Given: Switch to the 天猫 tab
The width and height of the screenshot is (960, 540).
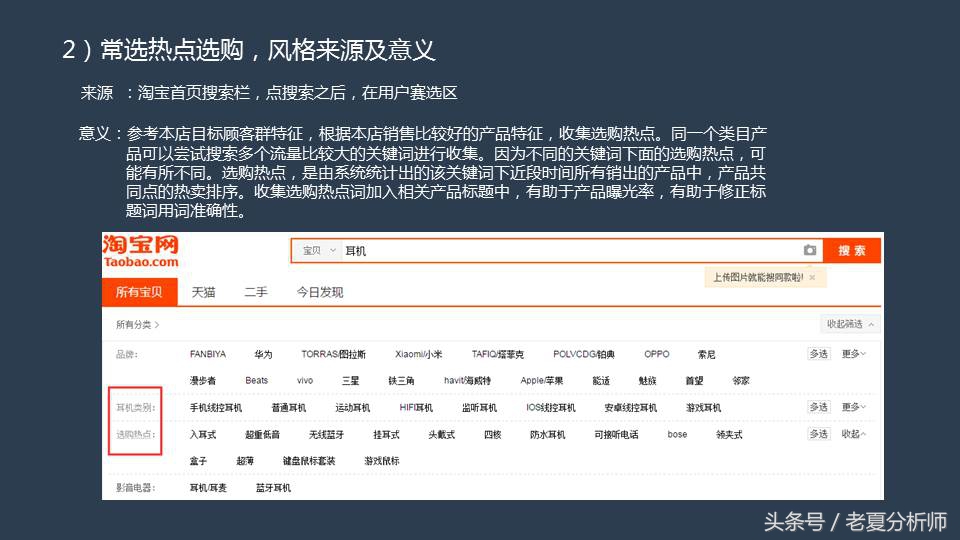Looking at the screenshot, I should (x=203, y=292).
